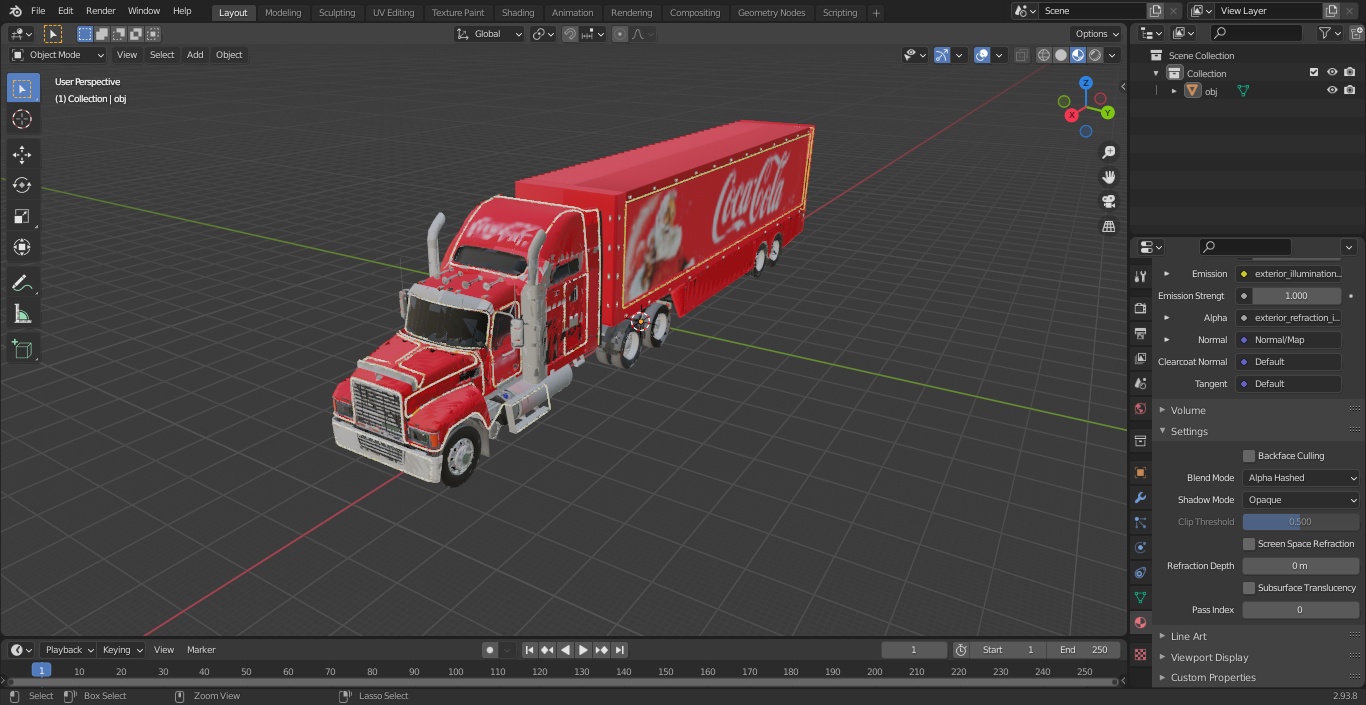Collapse the Settings panel
Screen dimensions: 1366x705
tap(1189, 431)
